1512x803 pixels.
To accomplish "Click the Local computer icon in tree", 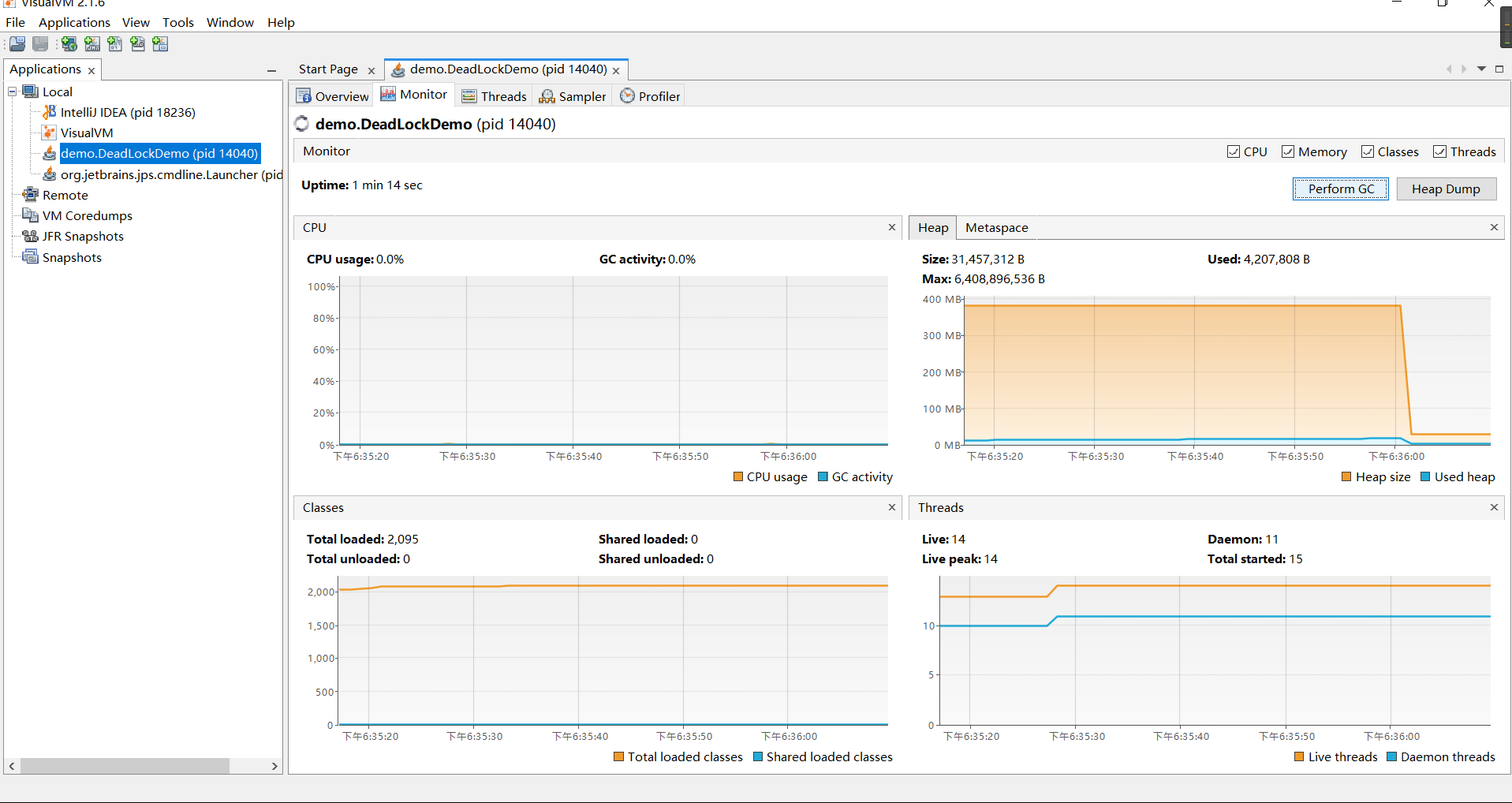I will click(31, 92).
